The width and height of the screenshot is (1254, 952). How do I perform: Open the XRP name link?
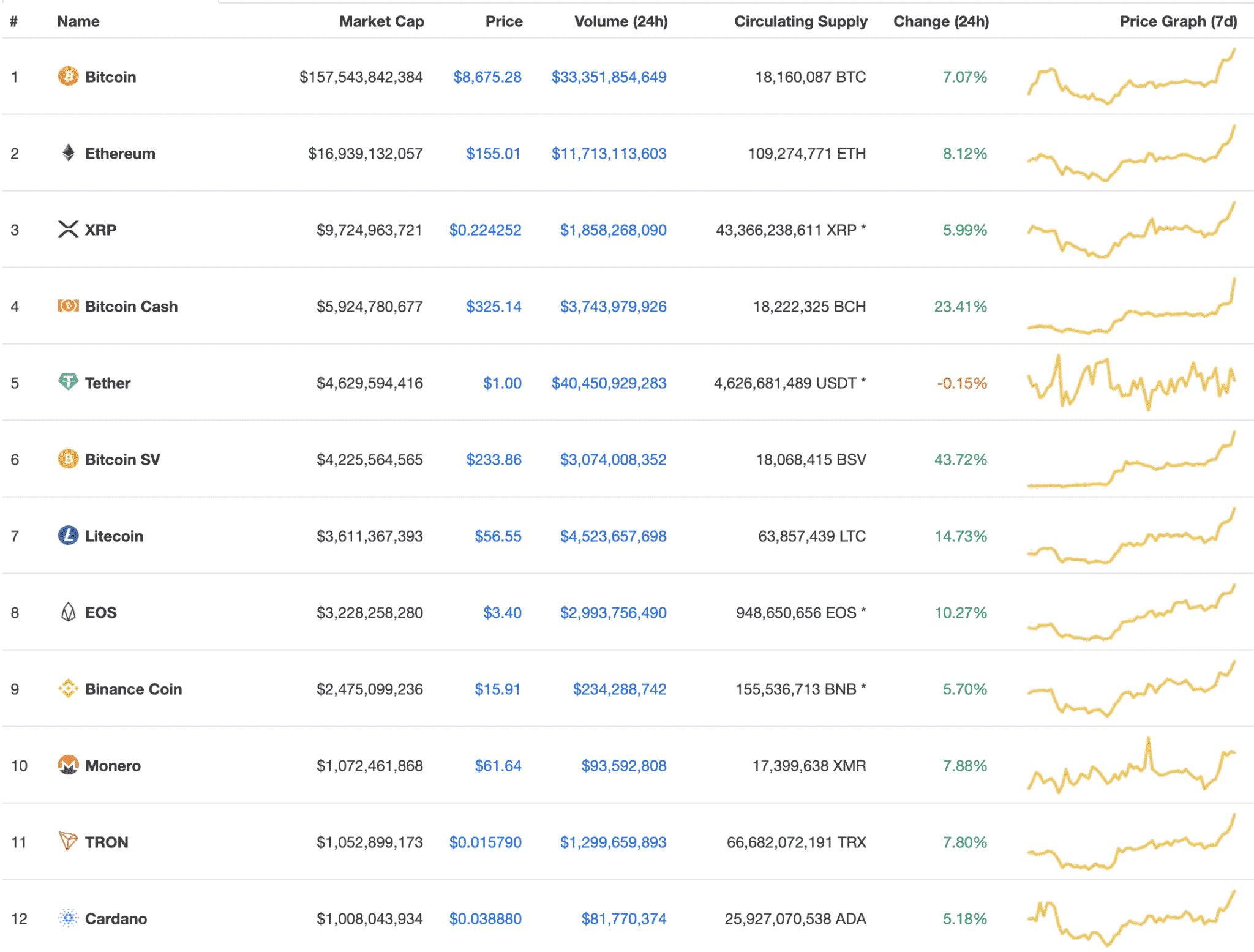pyautogui.click(x=100, y=230)
